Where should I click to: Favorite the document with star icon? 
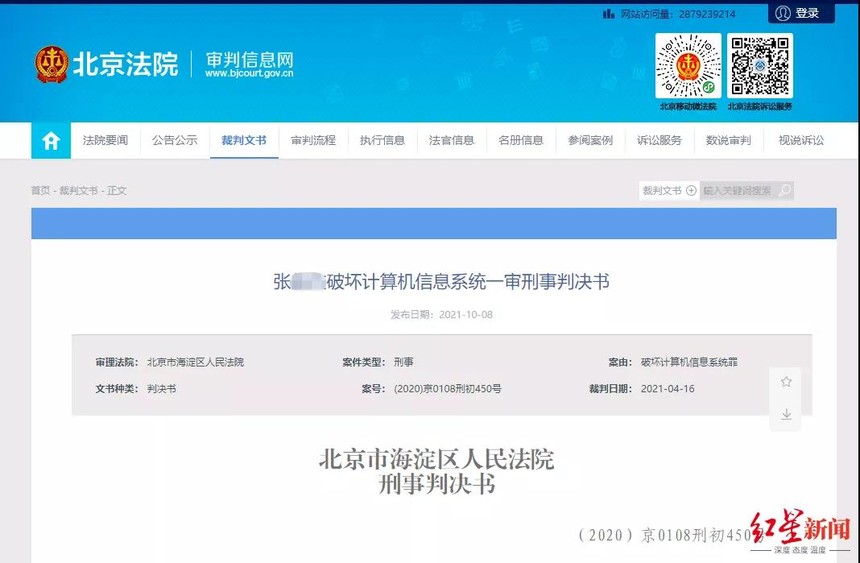click(x=786, y=382)
